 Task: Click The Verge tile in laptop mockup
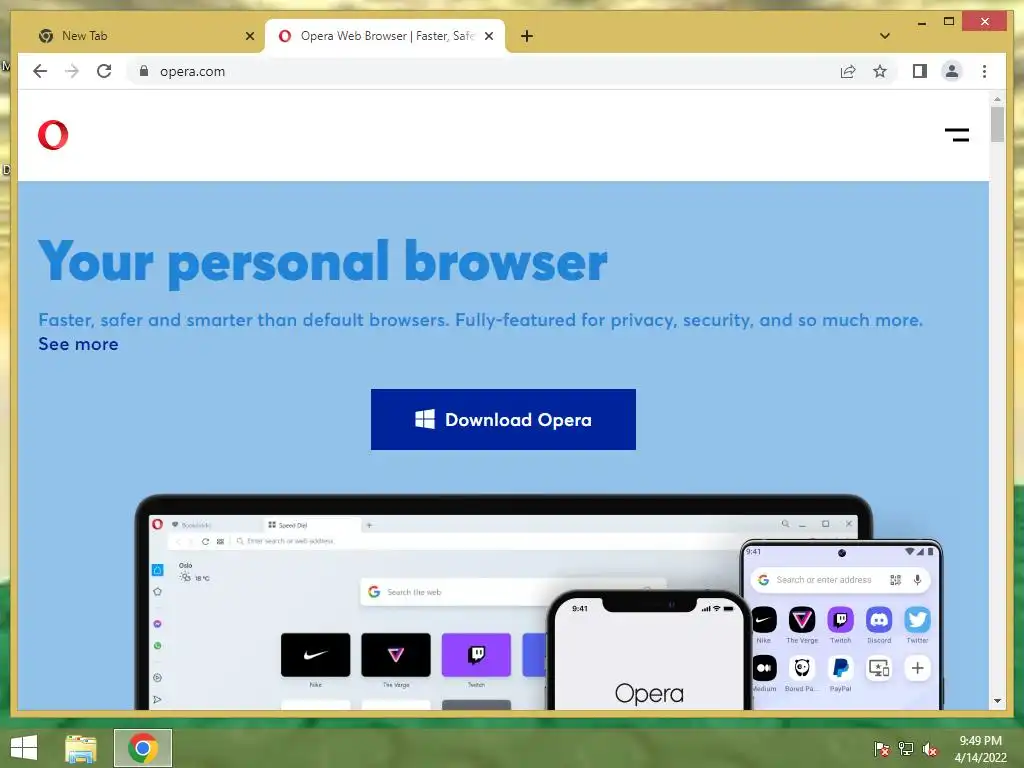(x=396, y=655)
